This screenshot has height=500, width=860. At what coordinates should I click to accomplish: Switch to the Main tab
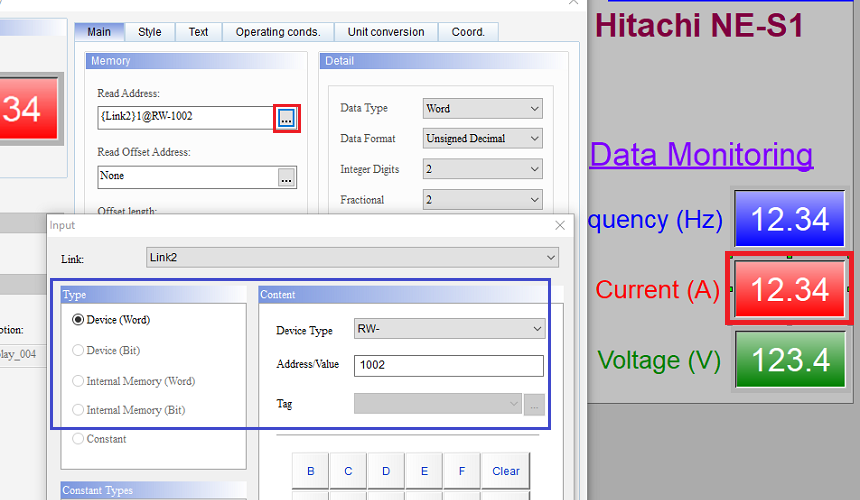point(99,32)
